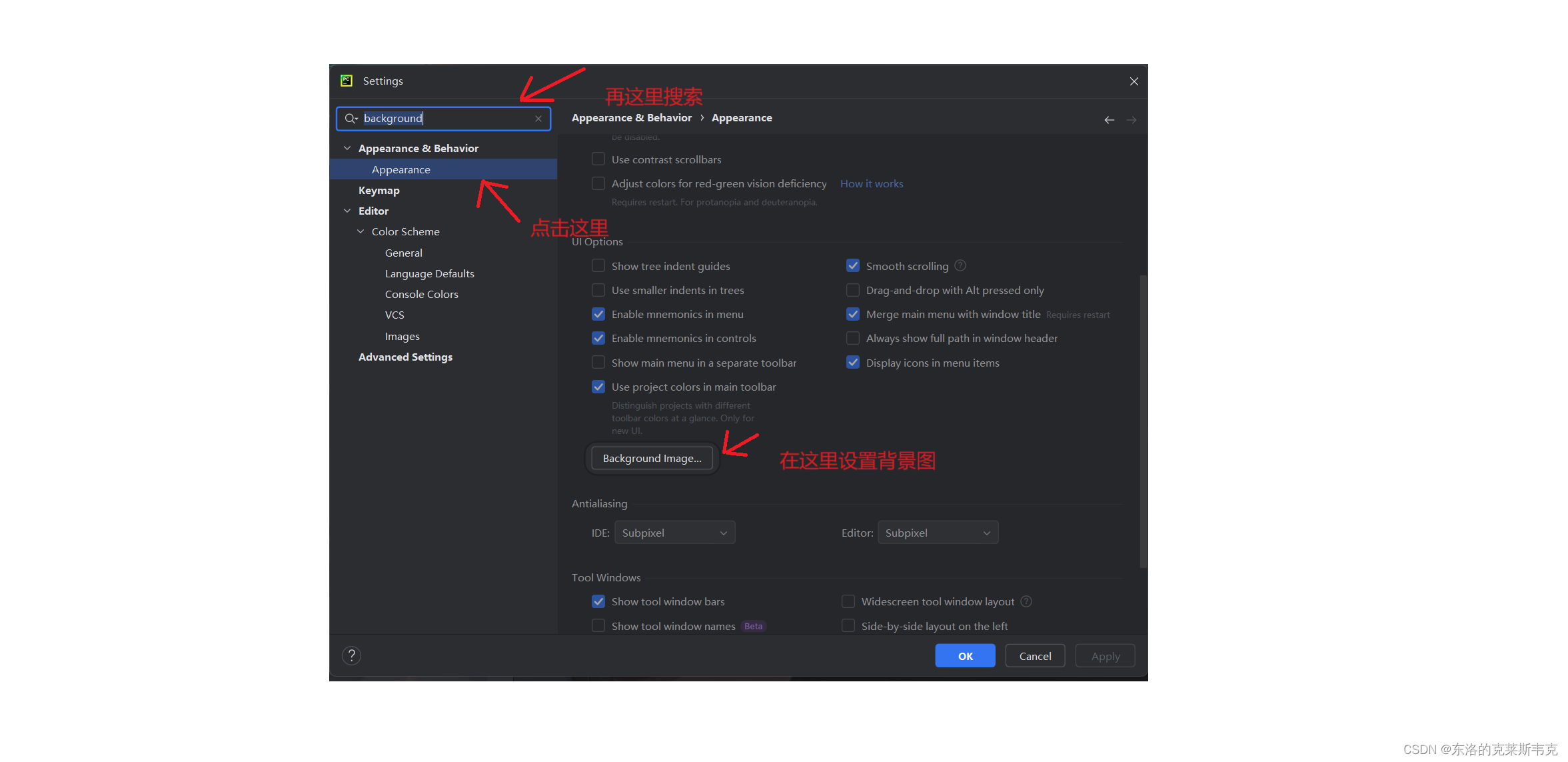Click the settings back navigation icon
This screenshot has width=1568, height=762.
(1109, 120)
